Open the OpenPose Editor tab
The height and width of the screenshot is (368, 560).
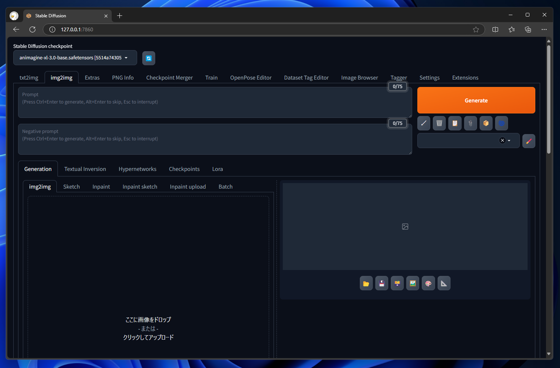coord(251,78)
